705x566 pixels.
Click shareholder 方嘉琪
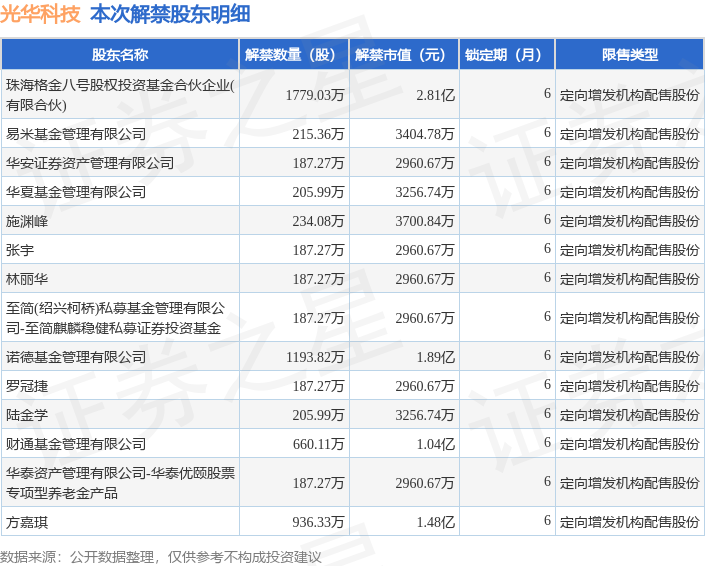click(x=27, y=522)
